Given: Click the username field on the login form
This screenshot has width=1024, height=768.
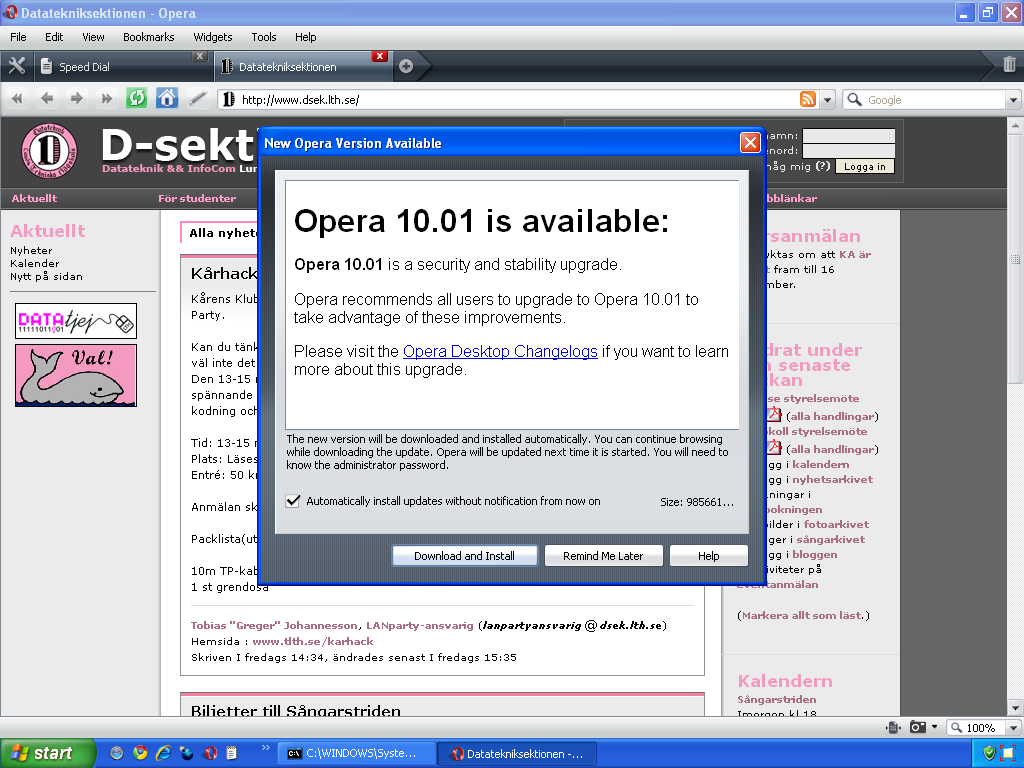Looking at the screenshot, I should tap(848, 136).
